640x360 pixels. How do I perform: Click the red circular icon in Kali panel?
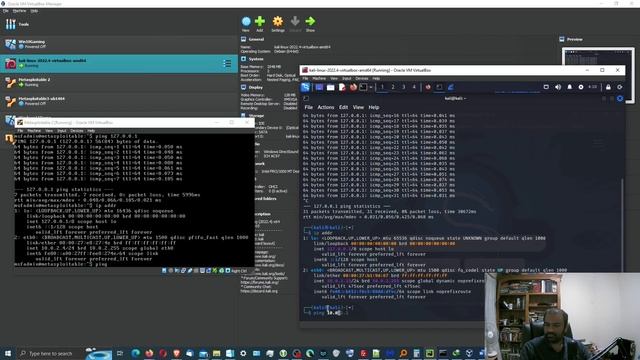pos(428,87)
